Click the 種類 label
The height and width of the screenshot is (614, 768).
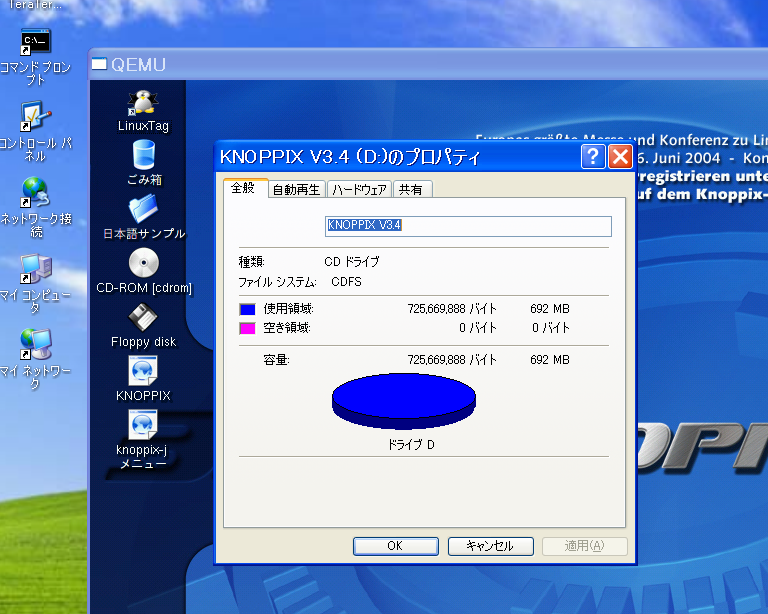251,261
